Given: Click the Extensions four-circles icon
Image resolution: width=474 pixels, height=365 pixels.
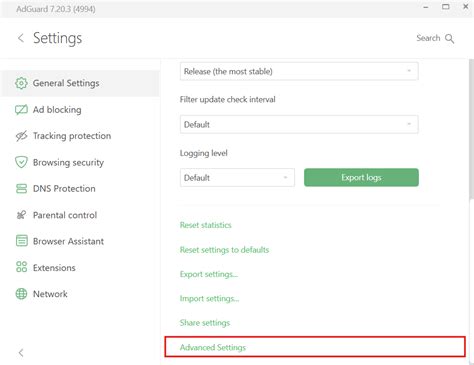Looking at the screenshot, I should pos(21,267).
